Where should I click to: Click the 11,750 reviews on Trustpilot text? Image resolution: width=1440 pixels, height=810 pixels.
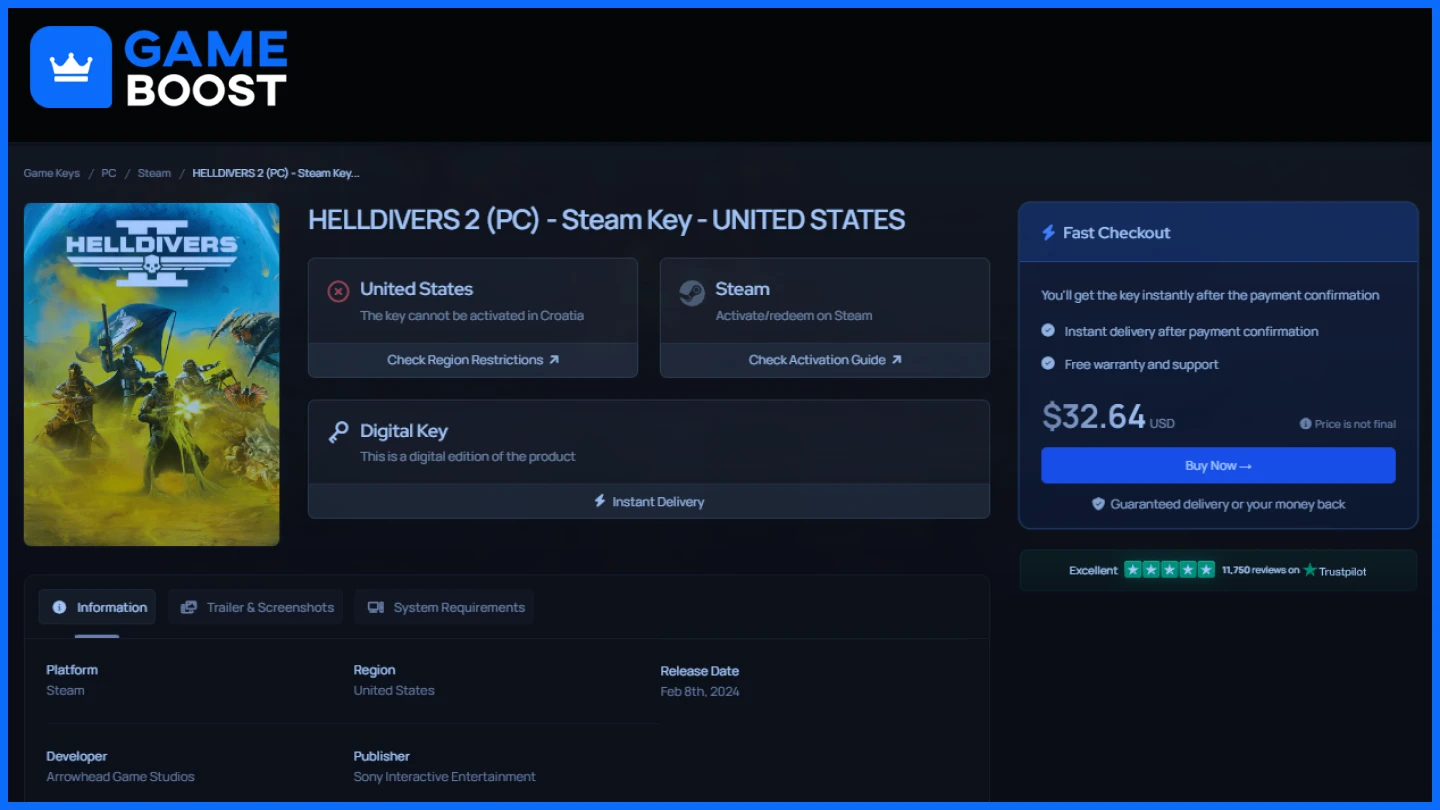(x=1261, y=570)
